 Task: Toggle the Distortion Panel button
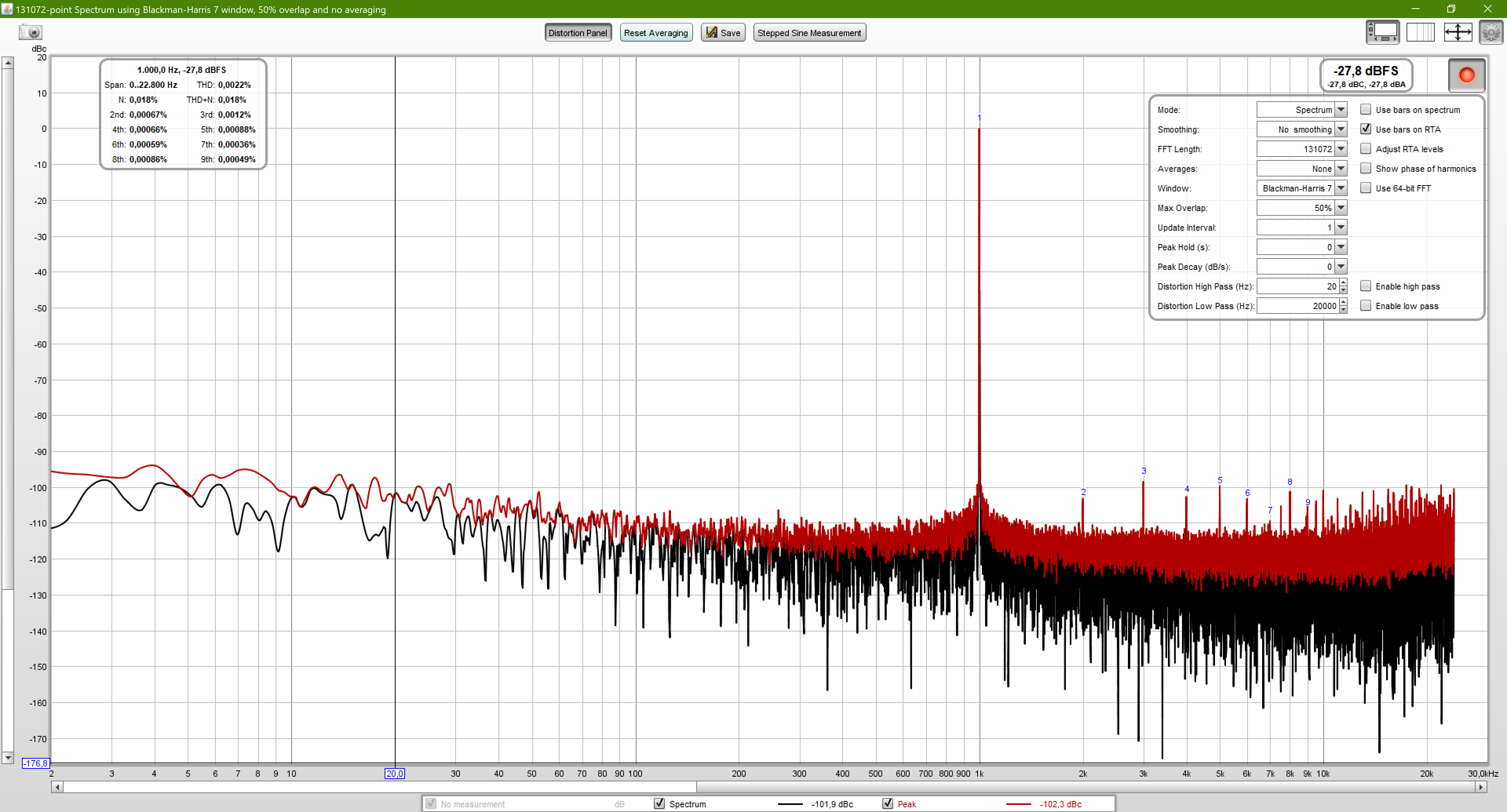pos(577,33)
